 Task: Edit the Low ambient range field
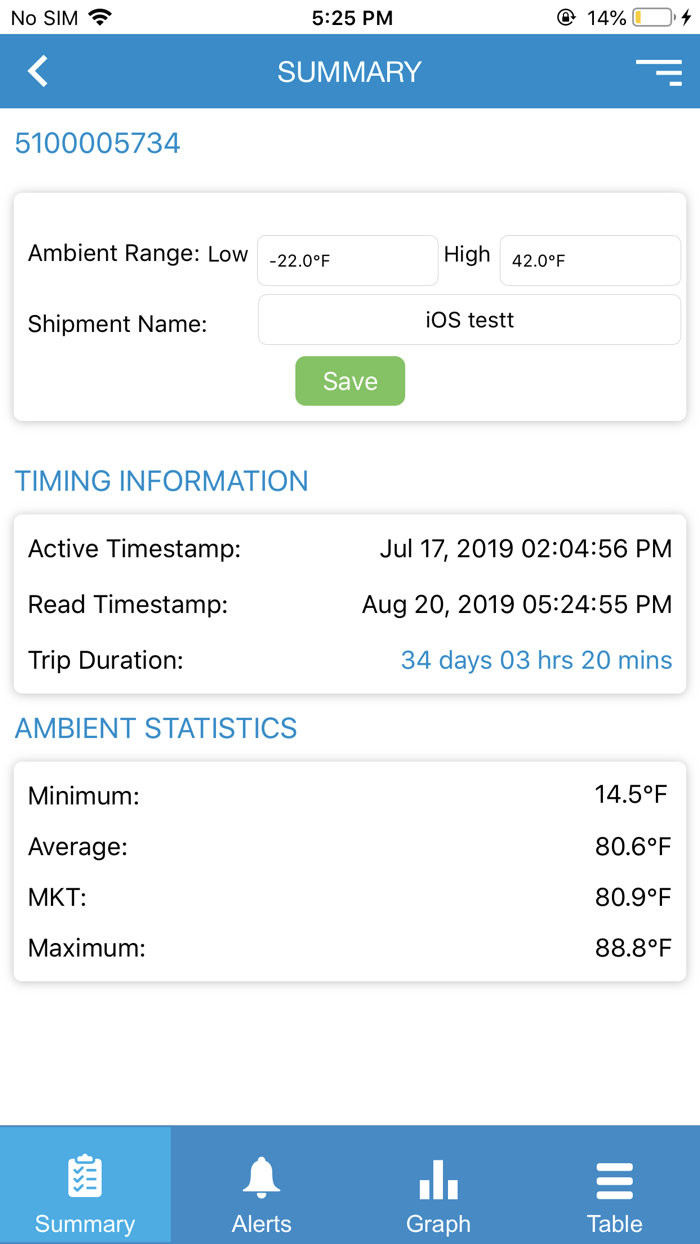click(x=347, y=261)
